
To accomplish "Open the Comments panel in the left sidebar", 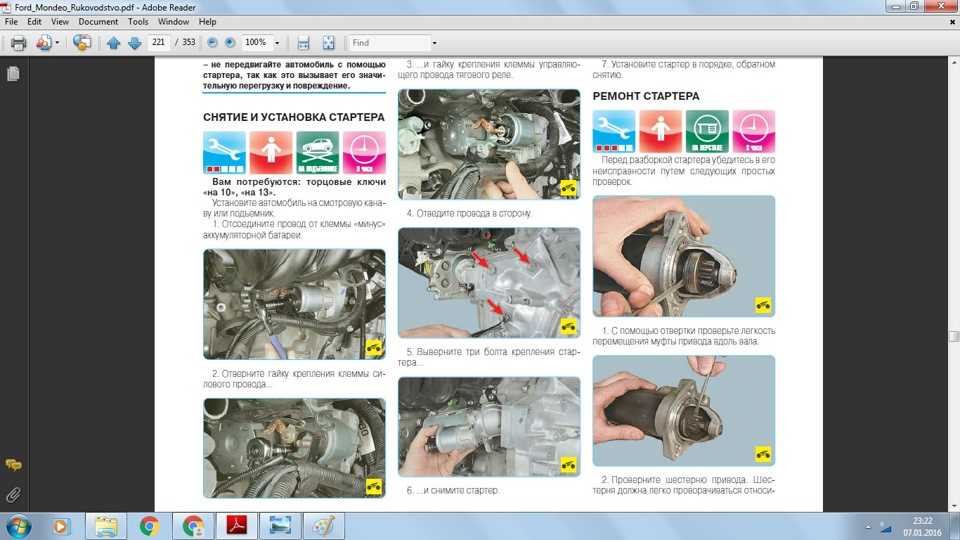I will click(x=13, y=465).
